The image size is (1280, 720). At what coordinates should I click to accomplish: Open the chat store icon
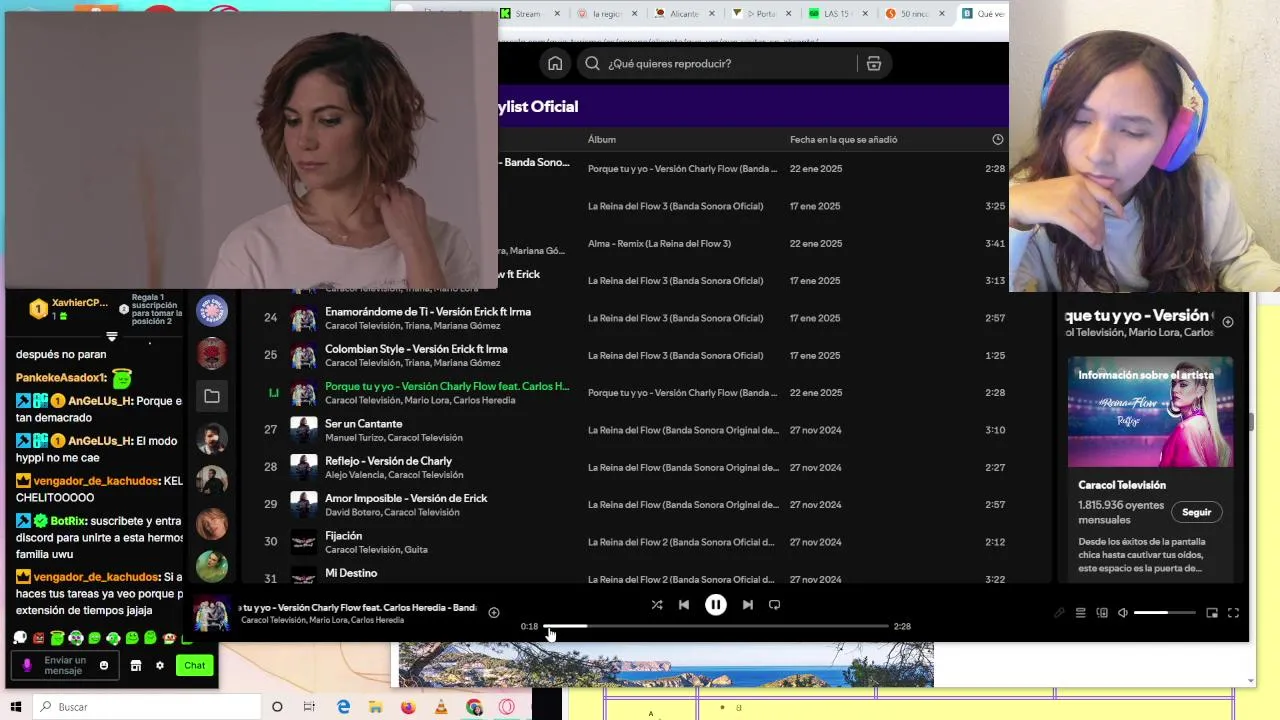click(136, 665)
